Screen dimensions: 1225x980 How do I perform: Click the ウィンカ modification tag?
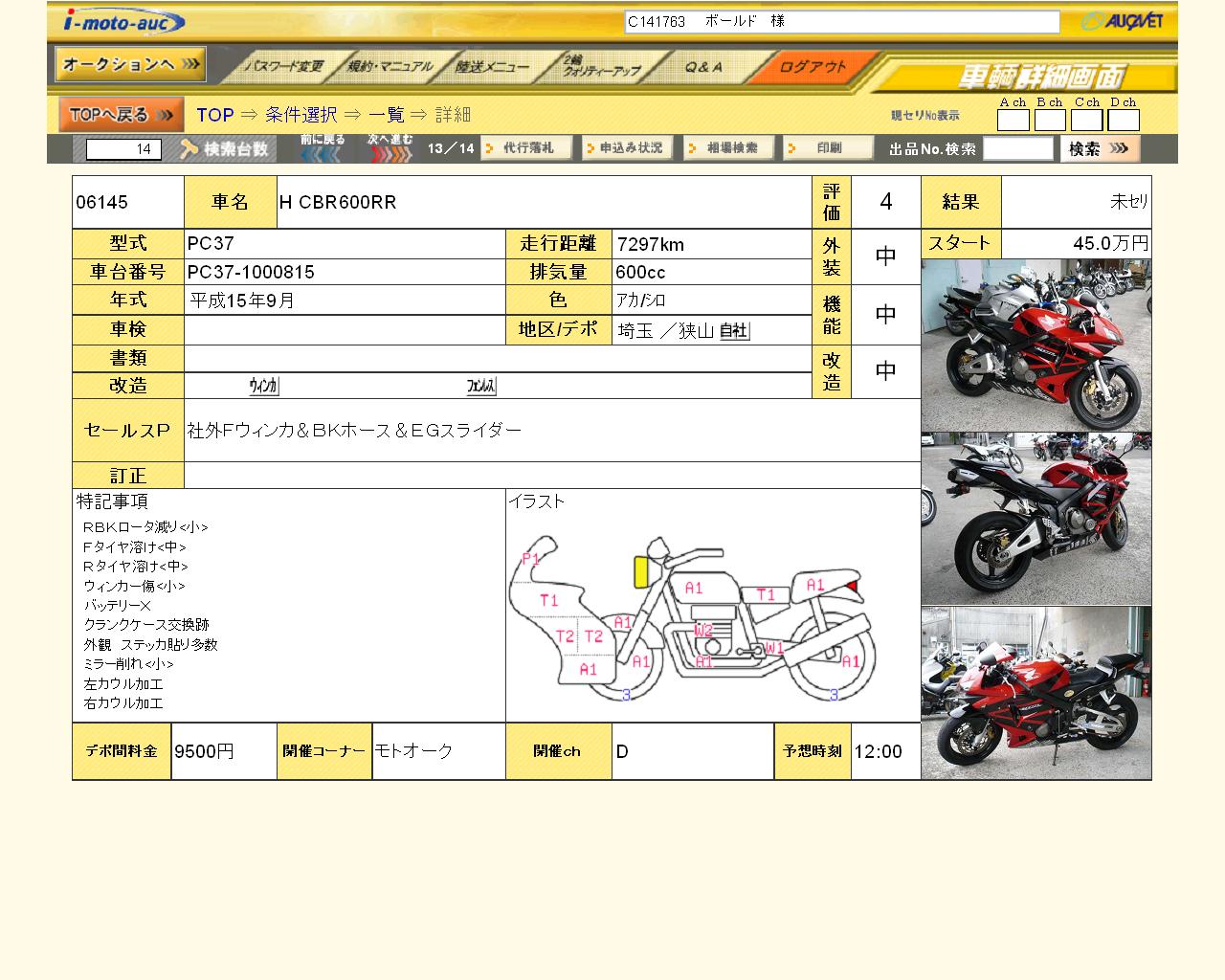tap(263, 386)
